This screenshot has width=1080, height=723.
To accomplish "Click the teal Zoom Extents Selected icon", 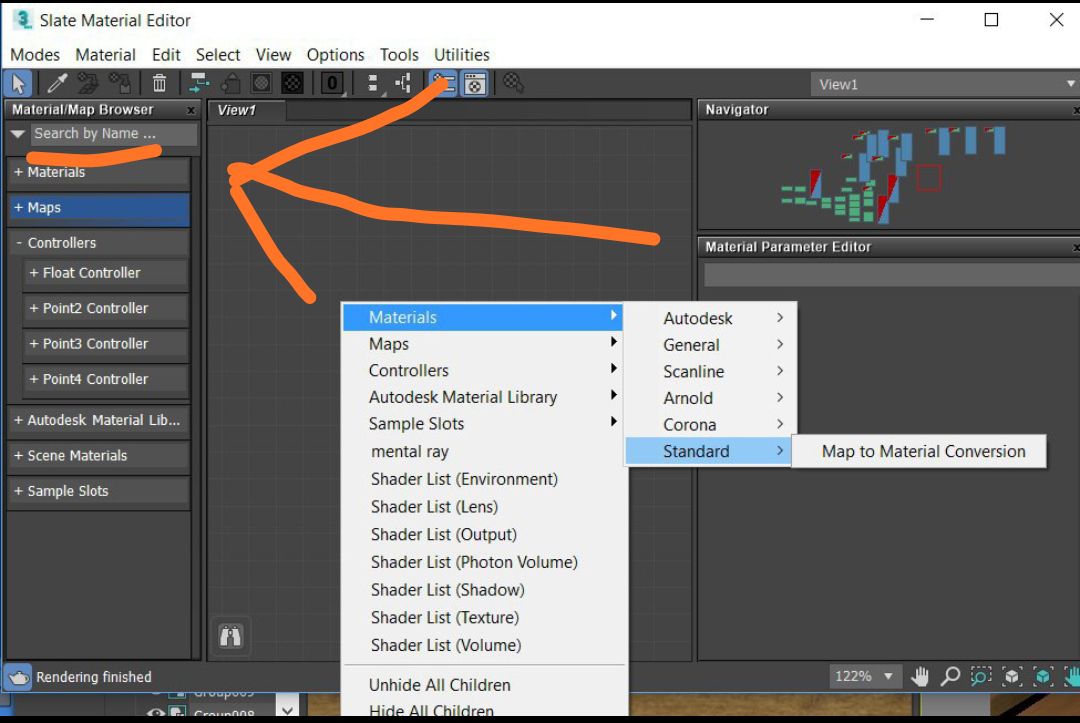I will tap(1043, 677).
